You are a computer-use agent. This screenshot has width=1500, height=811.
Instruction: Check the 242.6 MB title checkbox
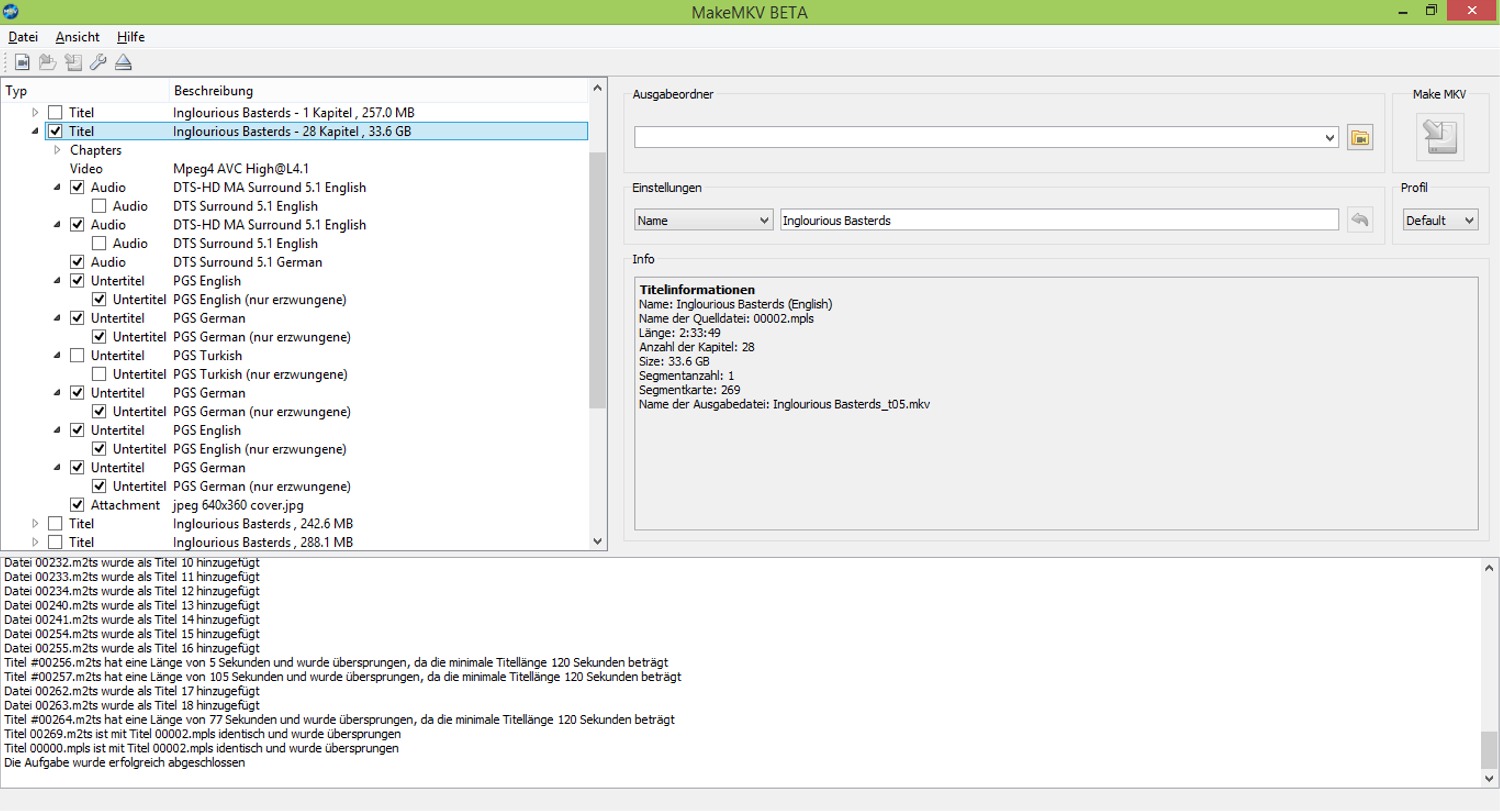click(55, 523)
